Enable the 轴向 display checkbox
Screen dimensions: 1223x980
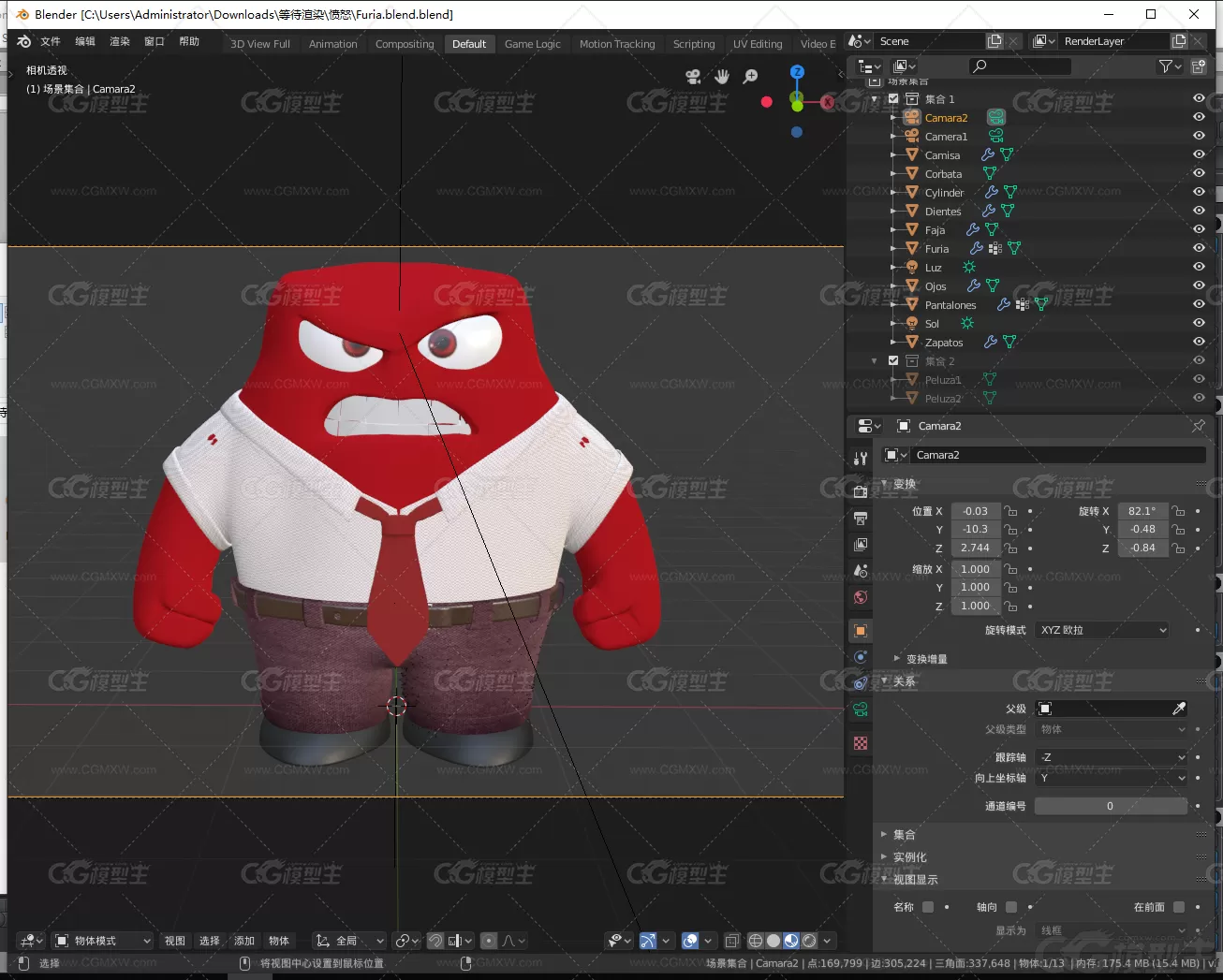coord(1011,906)
